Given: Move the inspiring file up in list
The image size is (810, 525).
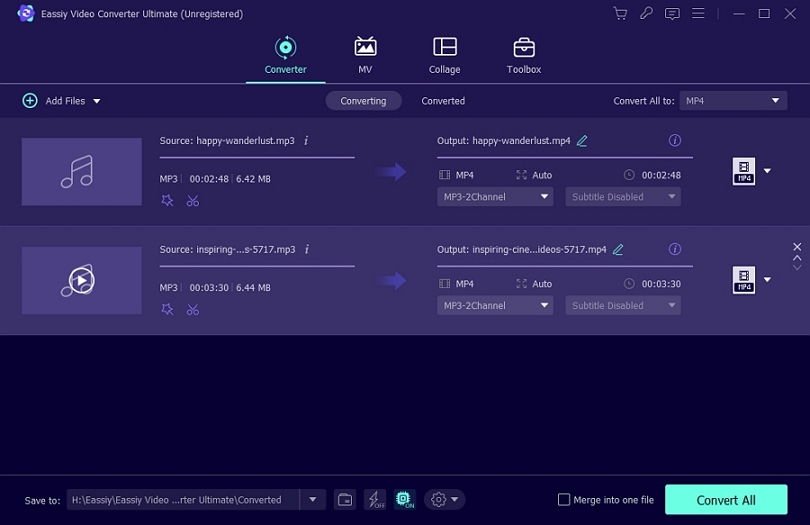Looking at the screenshot, I should (797, 257).
